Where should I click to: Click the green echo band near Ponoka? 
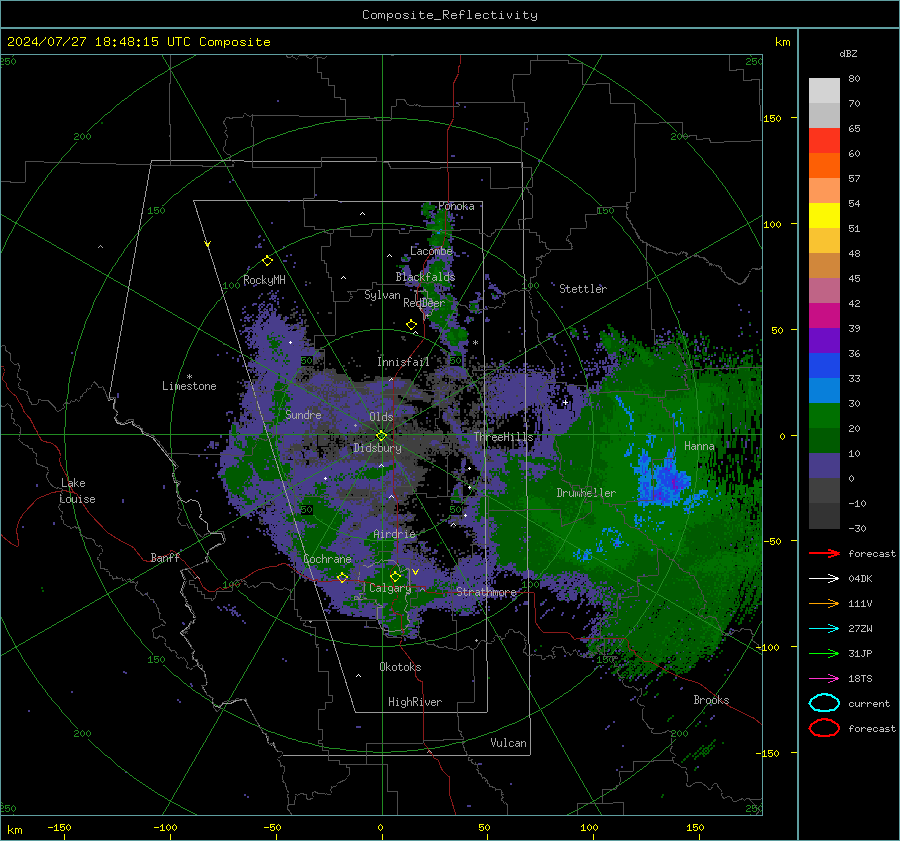(440, 228)
